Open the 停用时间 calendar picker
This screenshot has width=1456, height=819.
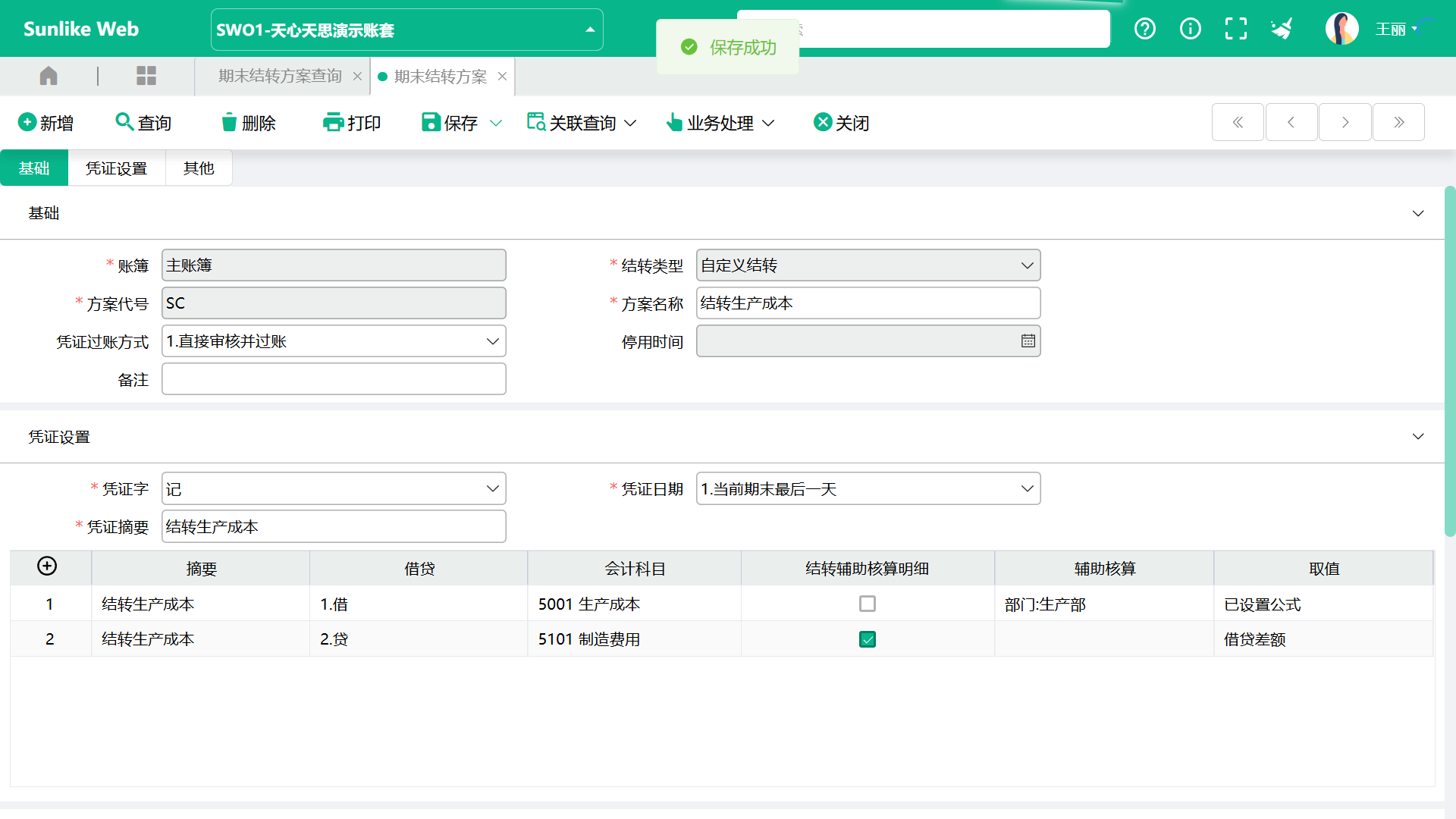pyautogui.click(x=1028, y=341)
